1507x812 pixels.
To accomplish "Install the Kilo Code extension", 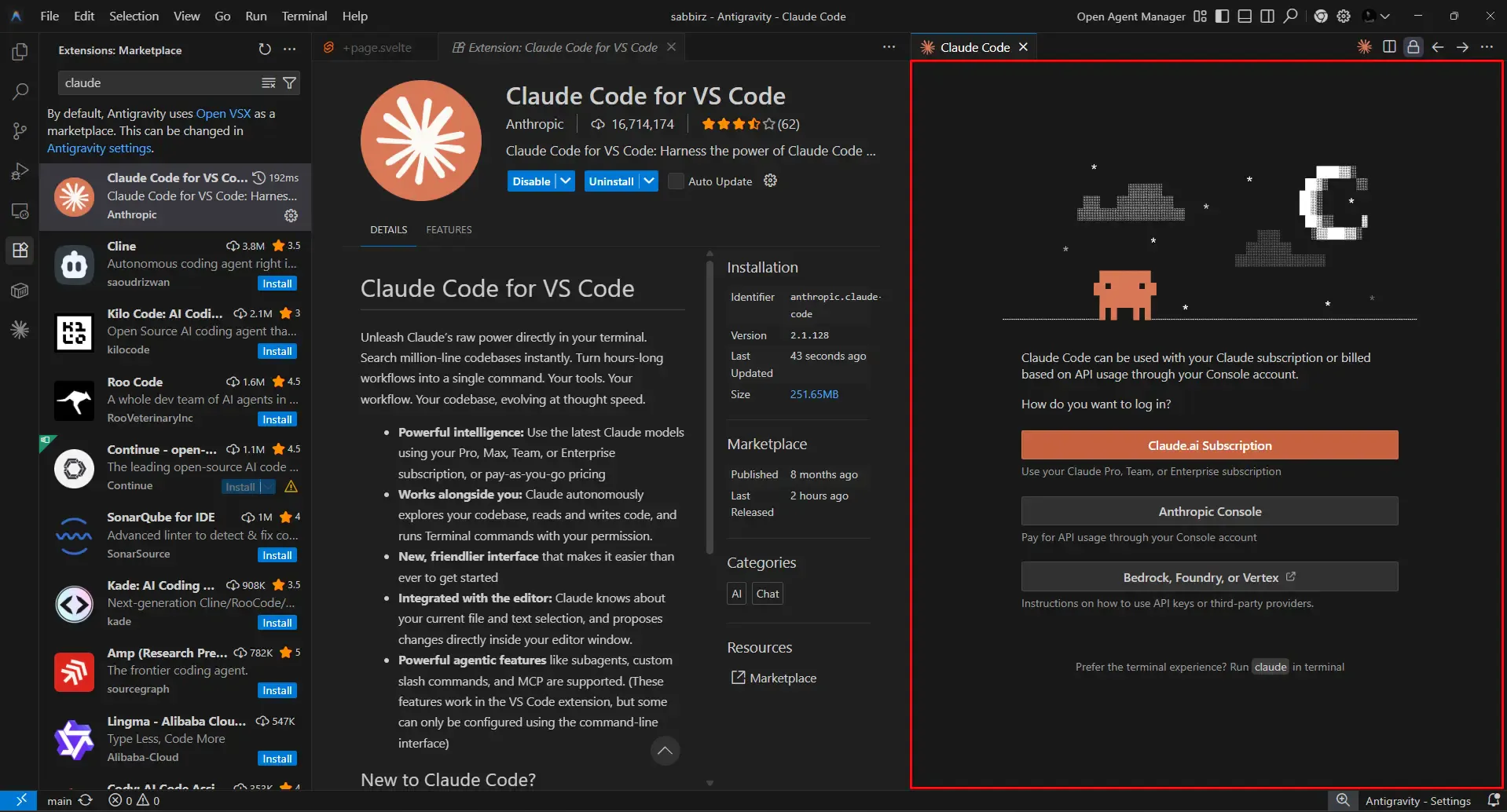I will (277, 351).
